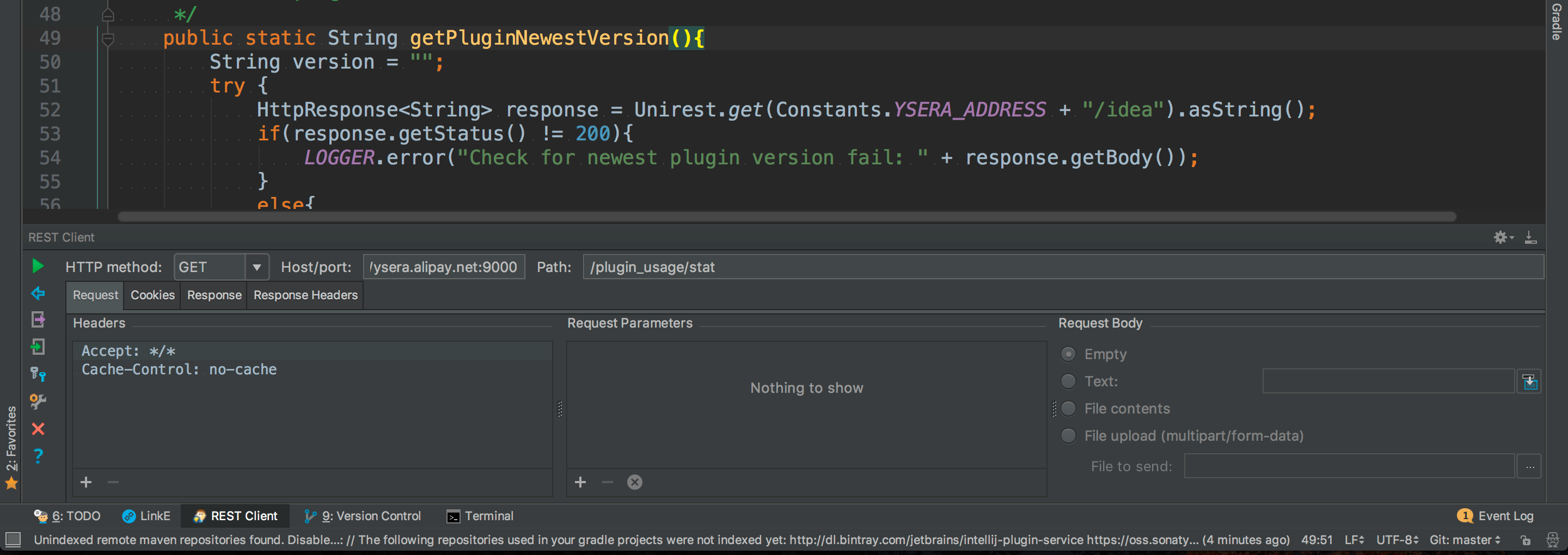Open the 6: TODO tool window
Viewport: 1568px width, 555px height.
[67, 516]
